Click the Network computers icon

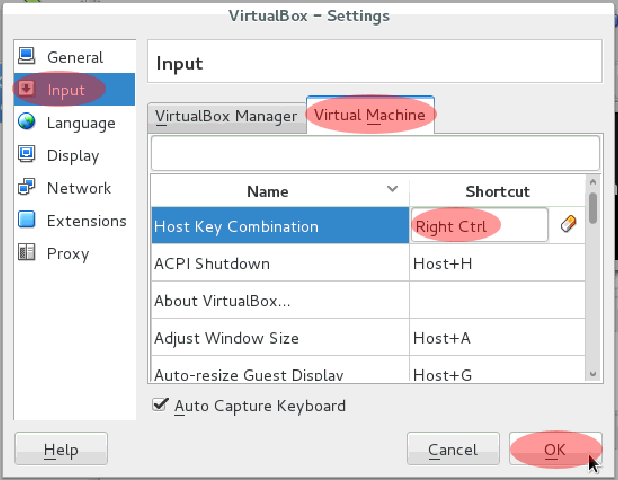(26, 187)
